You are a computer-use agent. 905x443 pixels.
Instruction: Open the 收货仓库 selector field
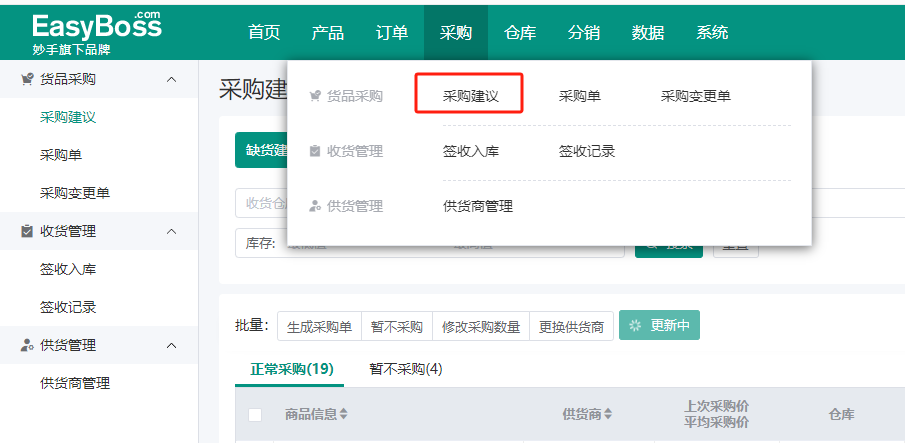point(261,203)
